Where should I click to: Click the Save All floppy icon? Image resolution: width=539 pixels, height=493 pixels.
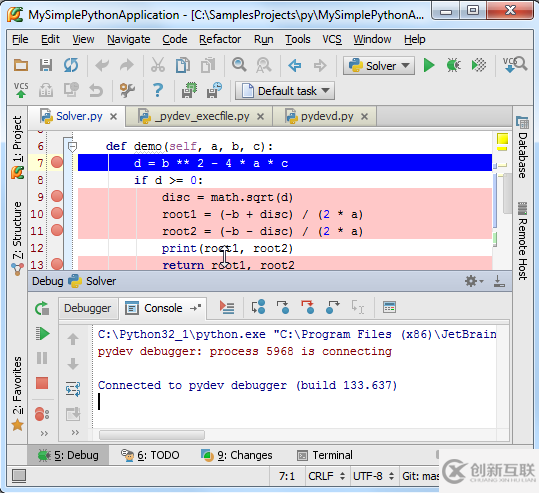point(45,65)
